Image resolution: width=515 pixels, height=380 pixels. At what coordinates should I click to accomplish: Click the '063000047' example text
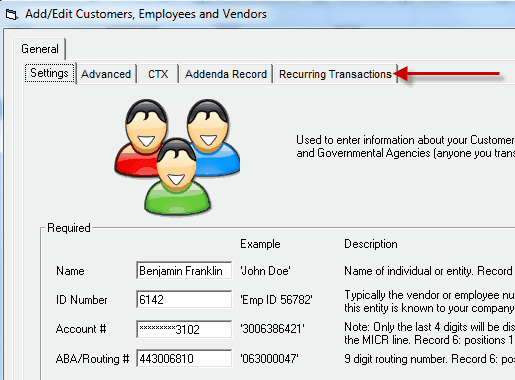tap(269, 359)
